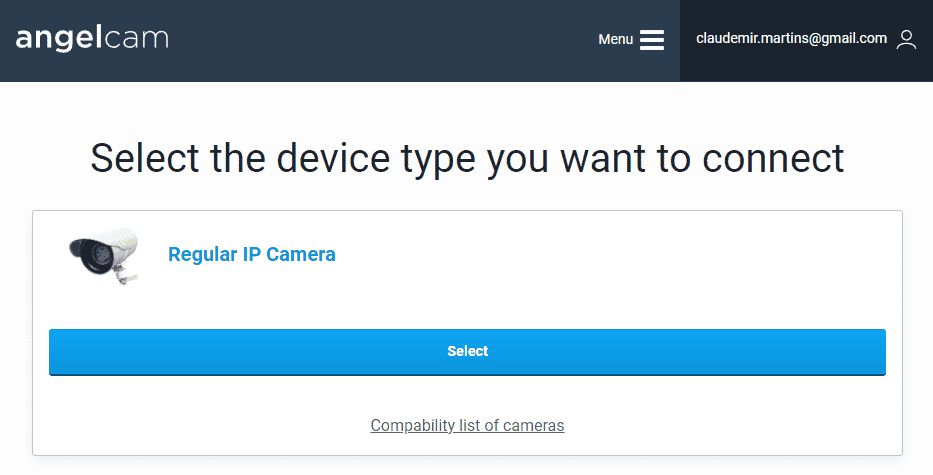Open the Compability list of cameras link
933x475 pixels.
click(467, 426)
